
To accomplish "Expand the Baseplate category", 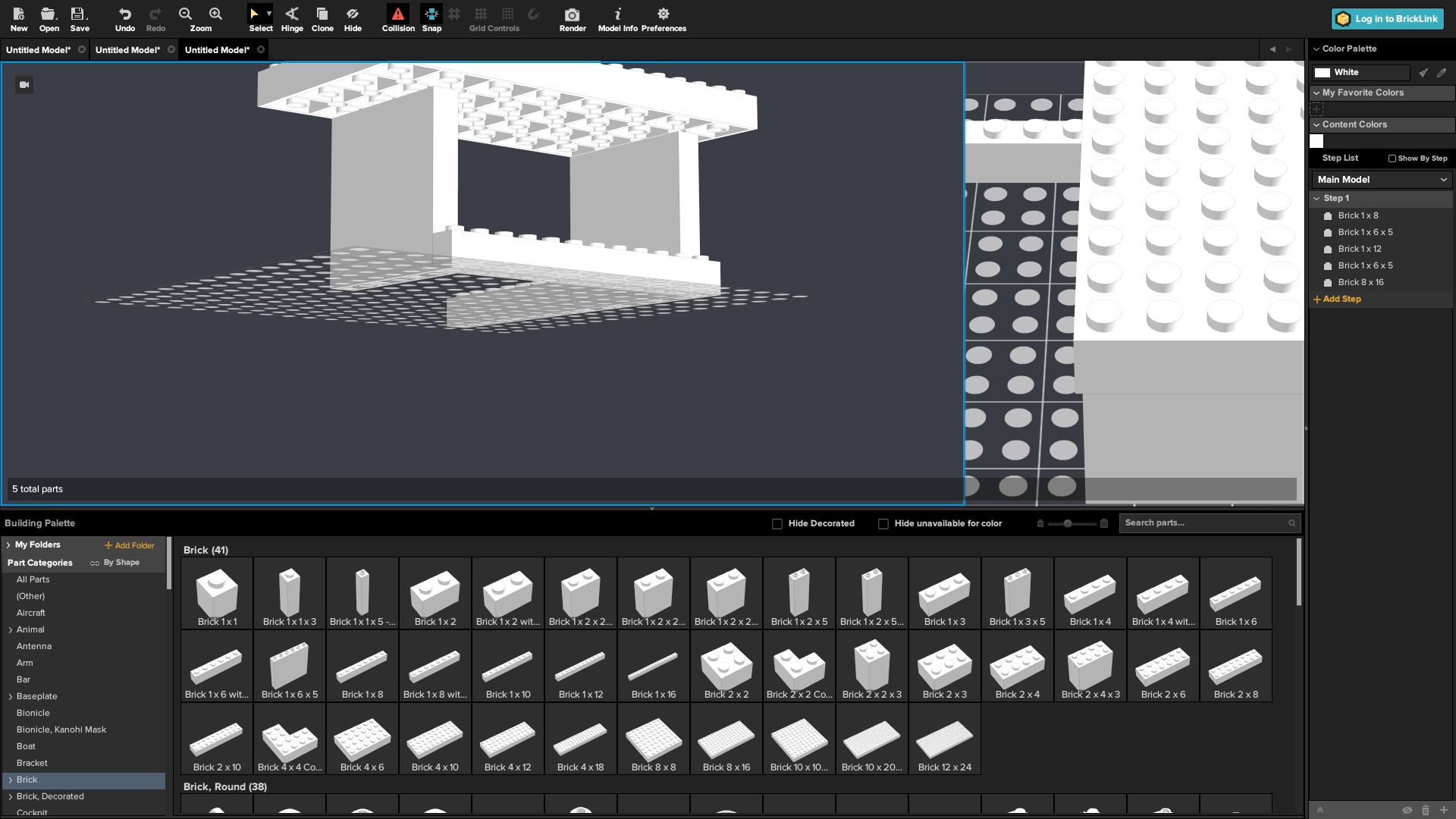I will [11, 697].
